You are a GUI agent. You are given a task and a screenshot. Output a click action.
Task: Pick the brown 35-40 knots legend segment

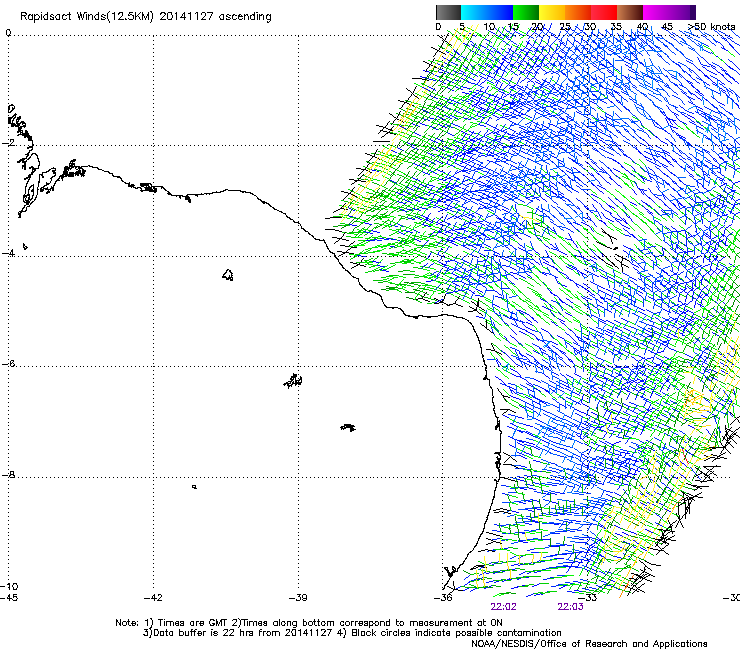tap(630, 12)
